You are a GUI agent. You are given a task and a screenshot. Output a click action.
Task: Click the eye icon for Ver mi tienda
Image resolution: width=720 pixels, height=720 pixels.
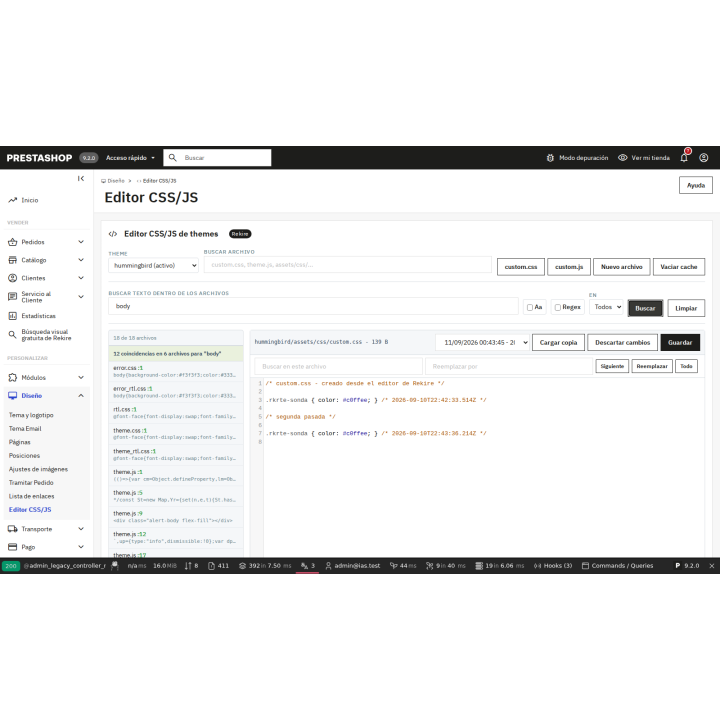[x=622, y=158]
